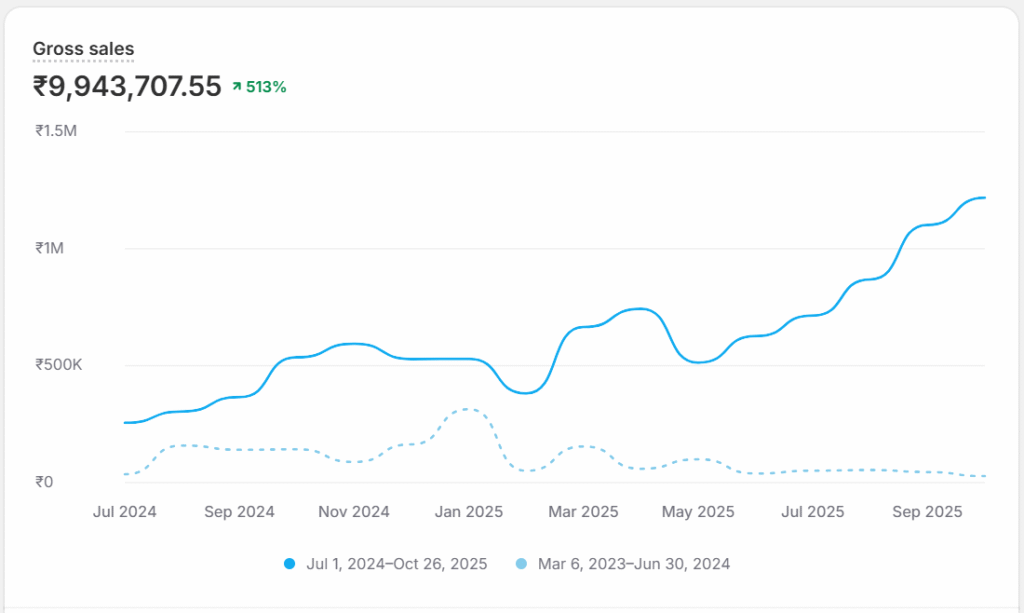Select the Jul 2024 axis label
Viewport: 1024px width, 613px height.
tap(127, 511)
